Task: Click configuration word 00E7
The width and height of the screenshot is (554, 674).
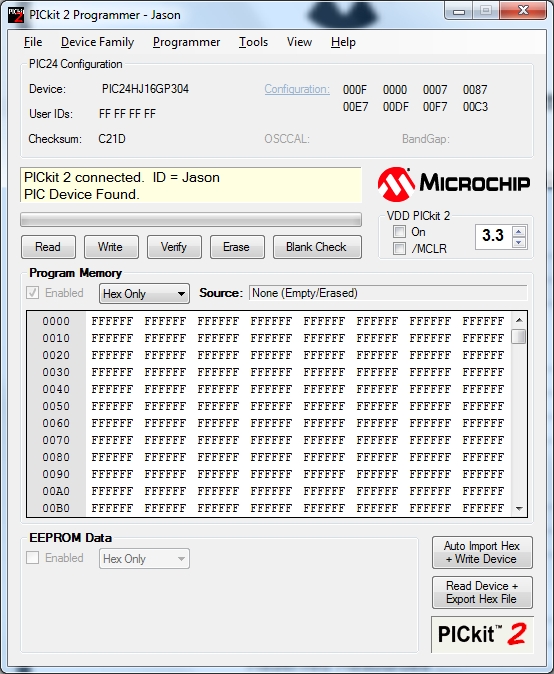Action: pyautogui.click(x=355, y=107)
